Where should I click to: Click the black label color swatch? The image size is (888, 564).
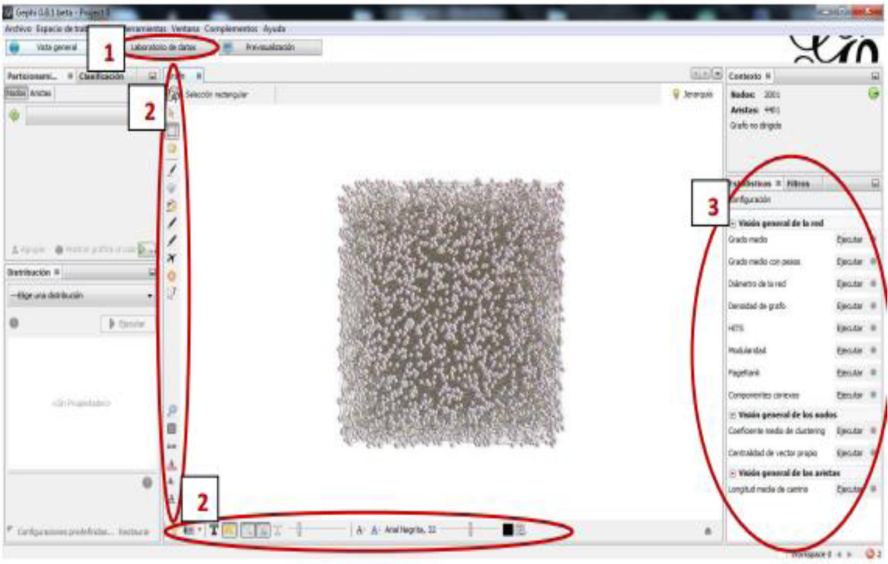click(x=507, y=530)
